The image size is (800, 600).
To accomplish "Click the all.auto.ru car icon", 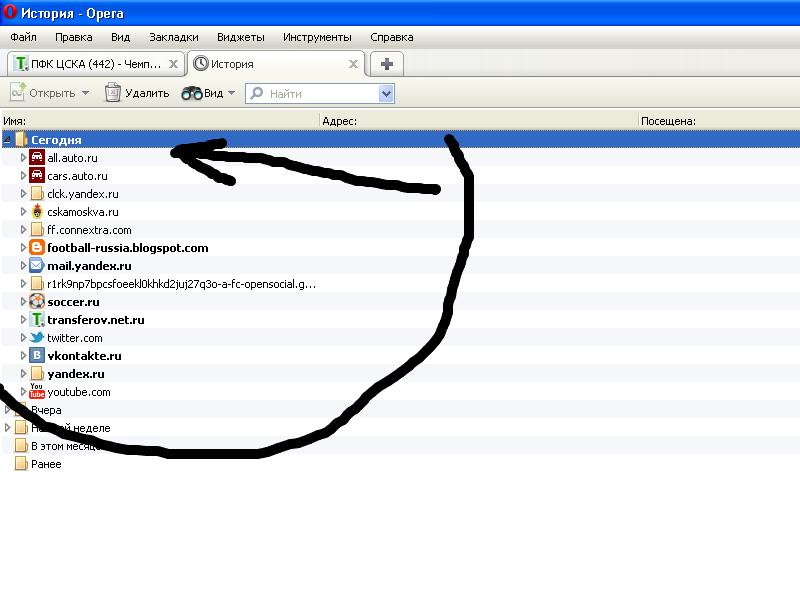I will click(37, 157).
